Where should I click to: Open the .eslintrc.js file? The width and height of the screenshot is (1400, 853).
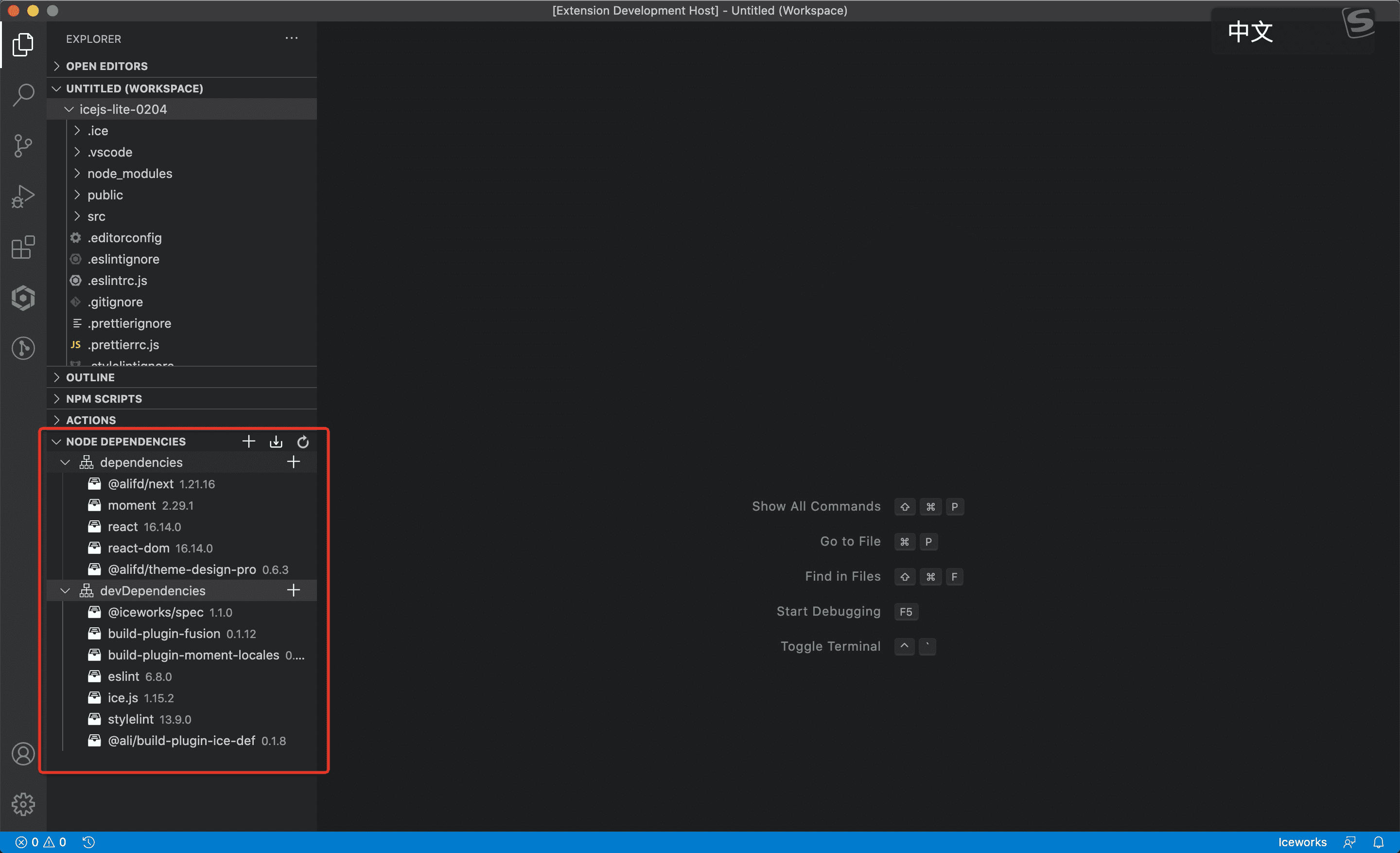point(182,281)
